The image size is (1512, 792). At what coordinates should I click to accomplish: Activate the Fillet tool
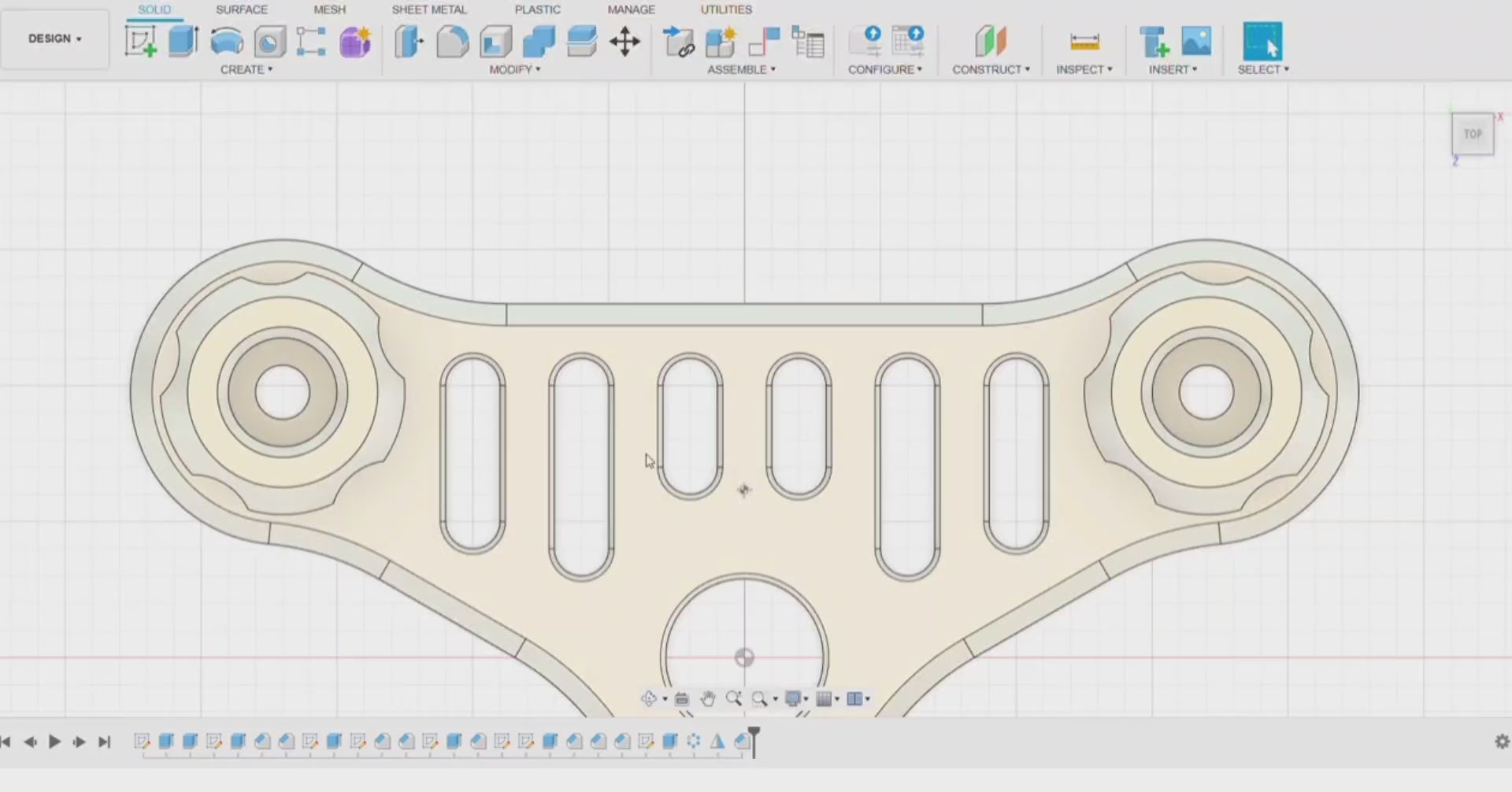(452, 42)
